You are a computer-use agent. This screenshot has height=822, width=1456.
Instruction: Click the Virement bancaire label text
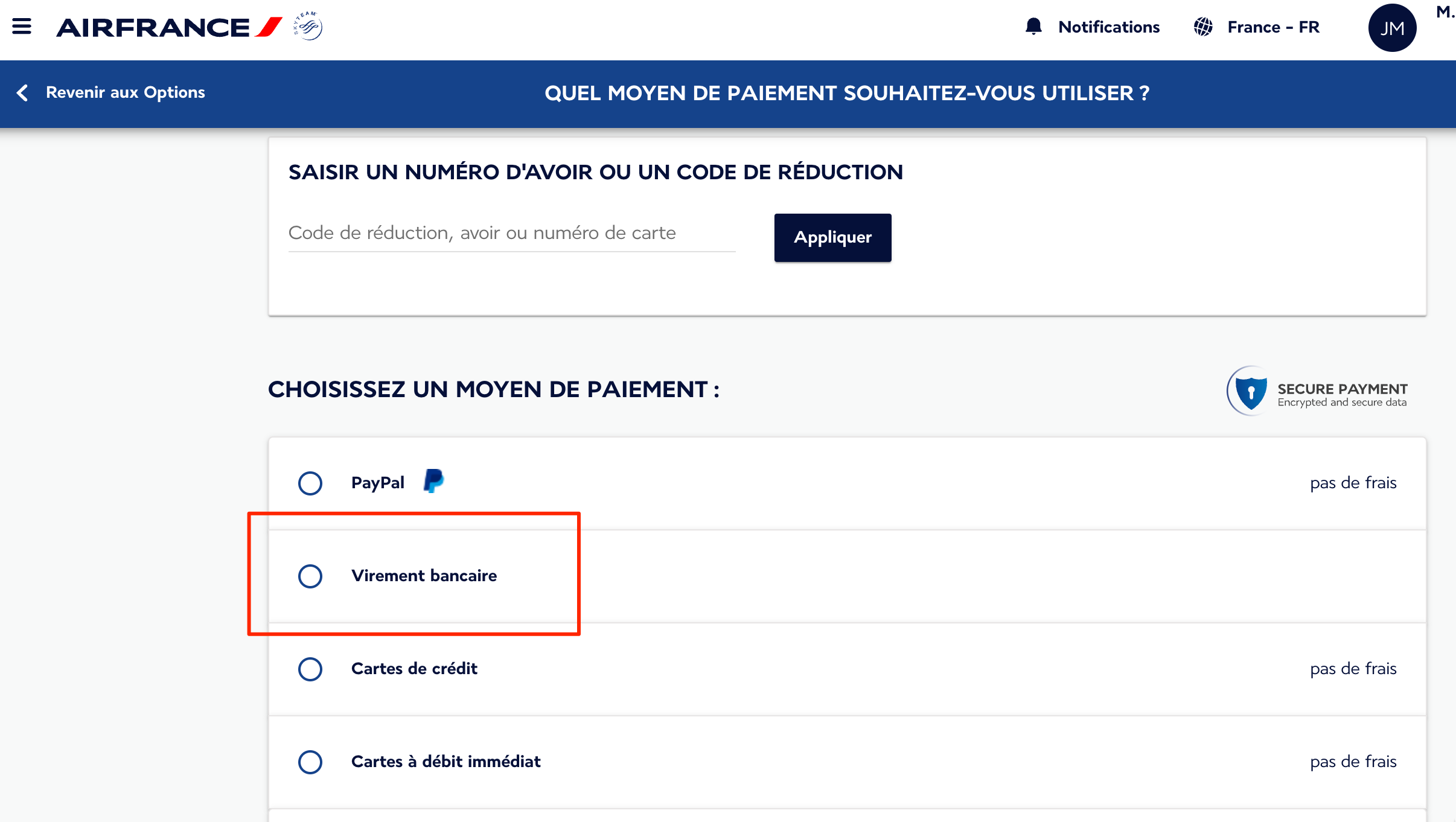coord(424,576)
